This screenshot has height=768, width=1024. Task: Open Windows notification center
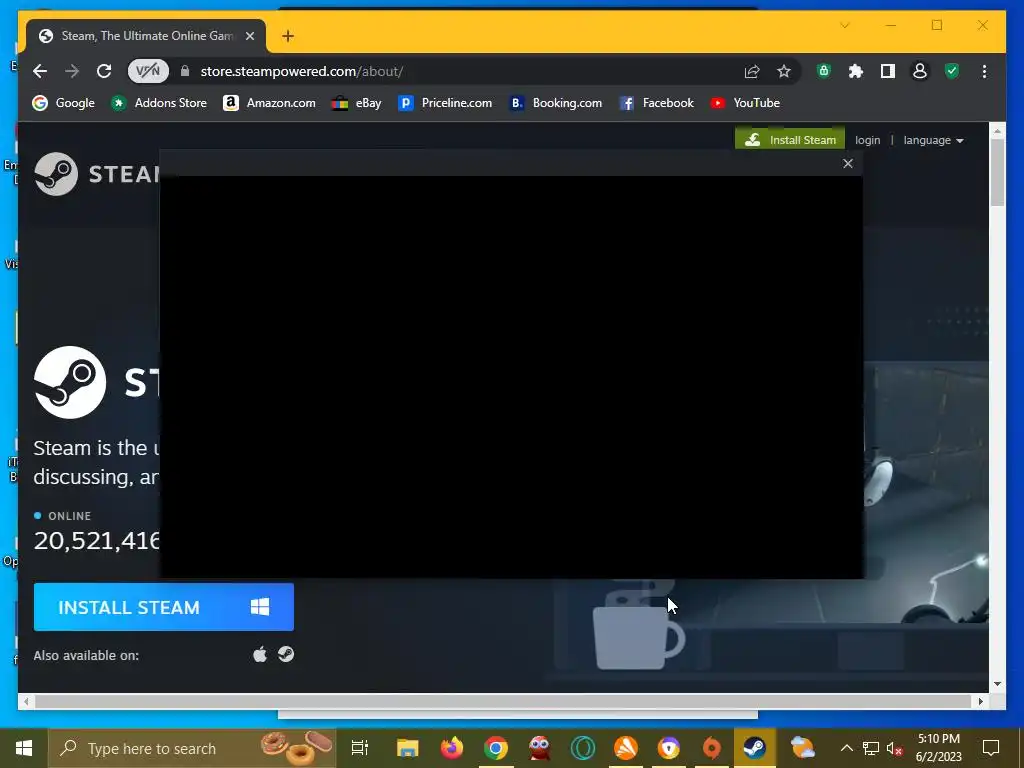coord(991,748)
